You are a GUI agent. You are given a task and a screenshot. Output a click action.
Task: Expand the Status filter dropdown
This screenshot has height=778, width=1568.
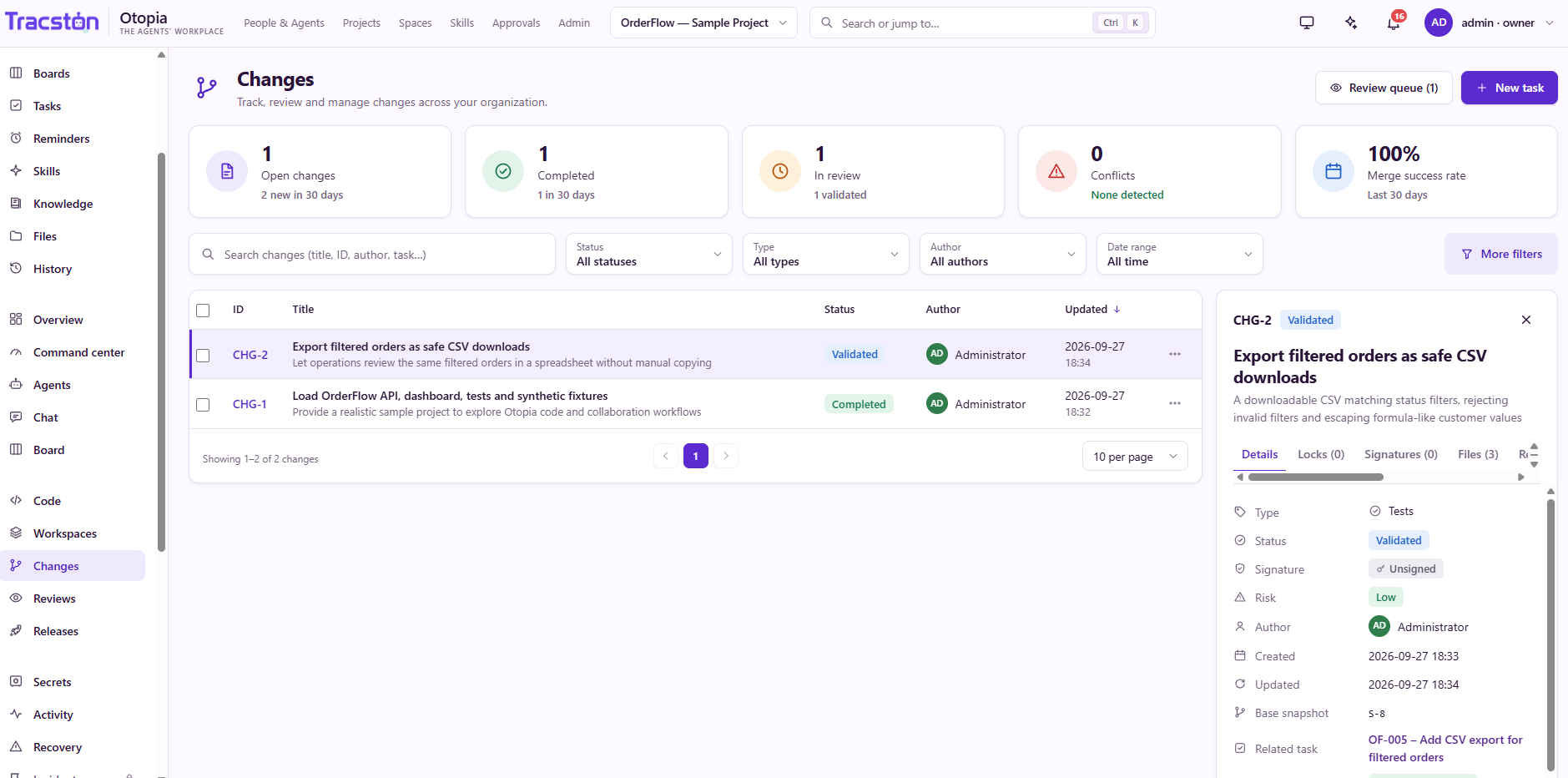pos(648,254)
